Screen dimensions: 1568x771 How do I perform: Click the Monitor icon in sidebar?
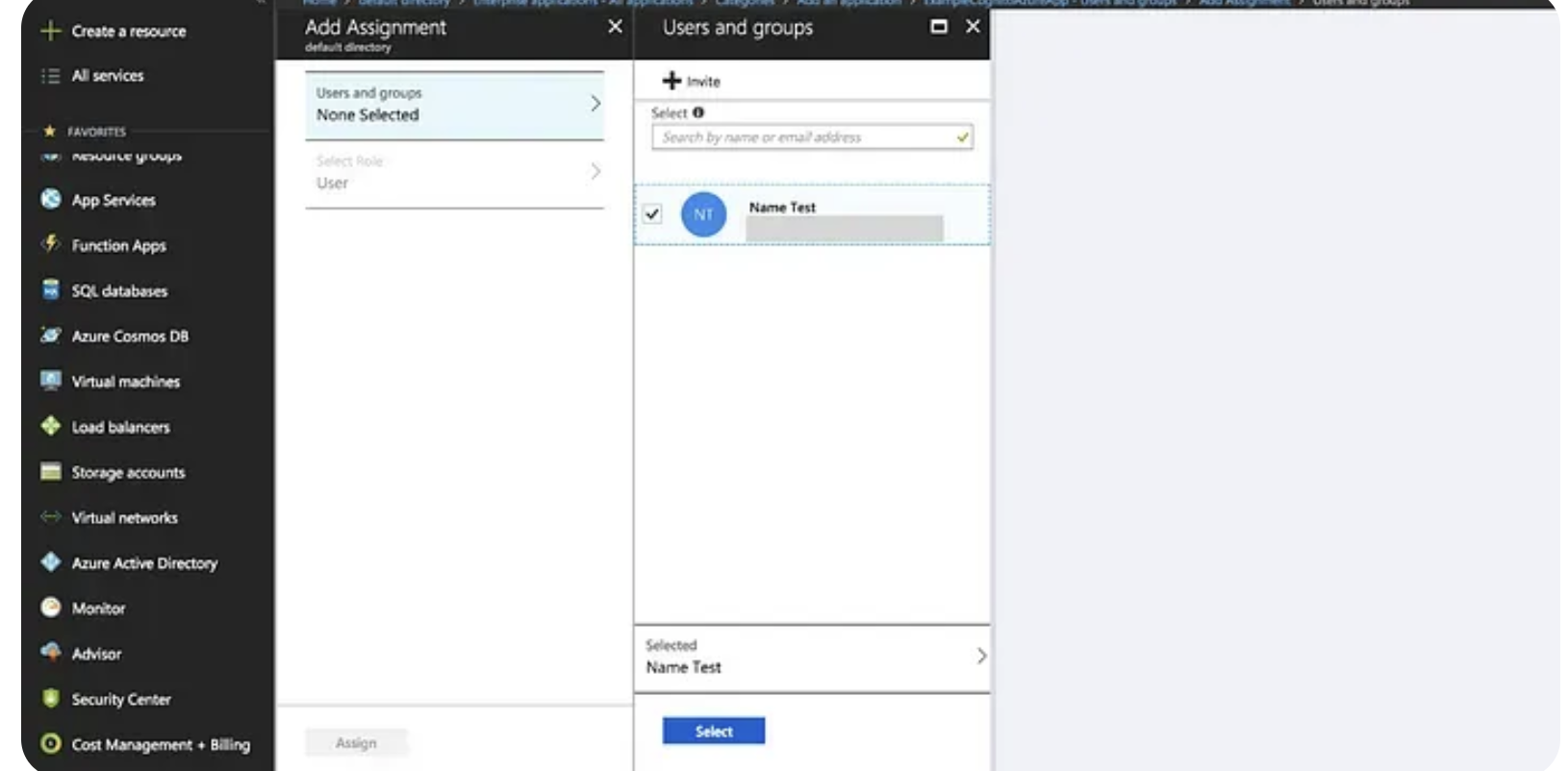point(51,608)
